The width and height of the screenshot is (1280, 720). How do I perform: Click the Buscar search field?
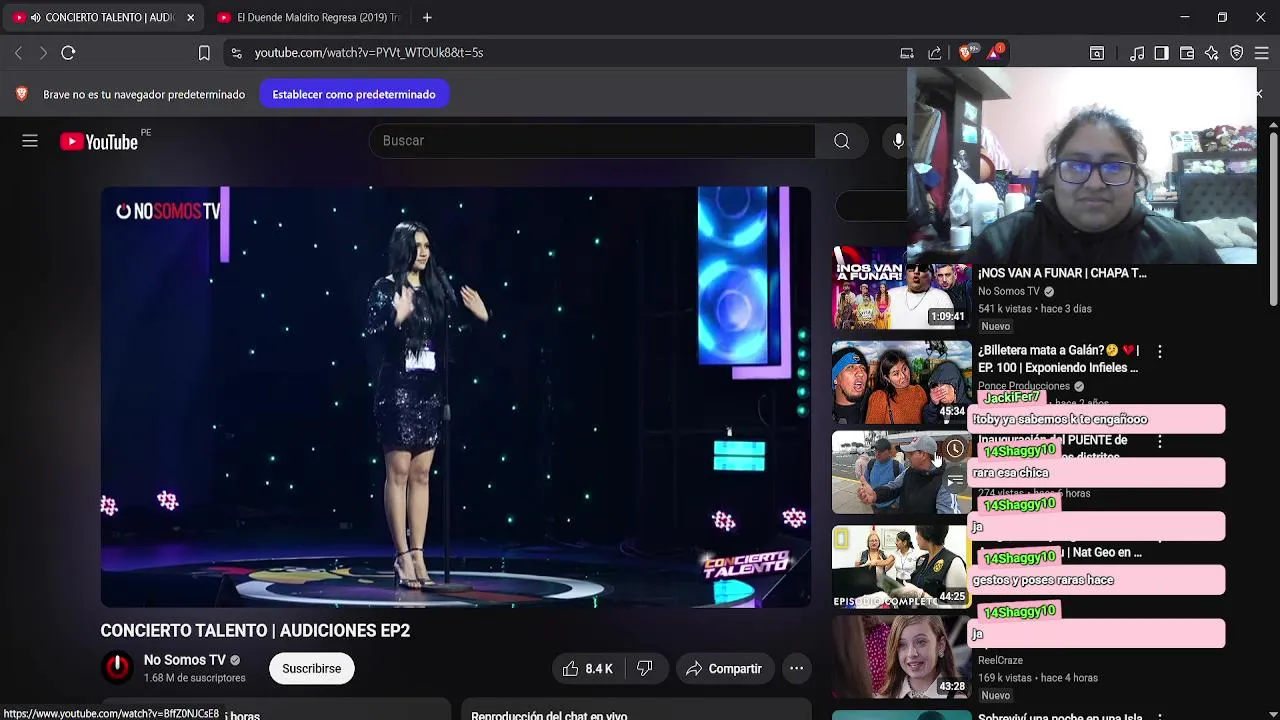click(592, 141)
